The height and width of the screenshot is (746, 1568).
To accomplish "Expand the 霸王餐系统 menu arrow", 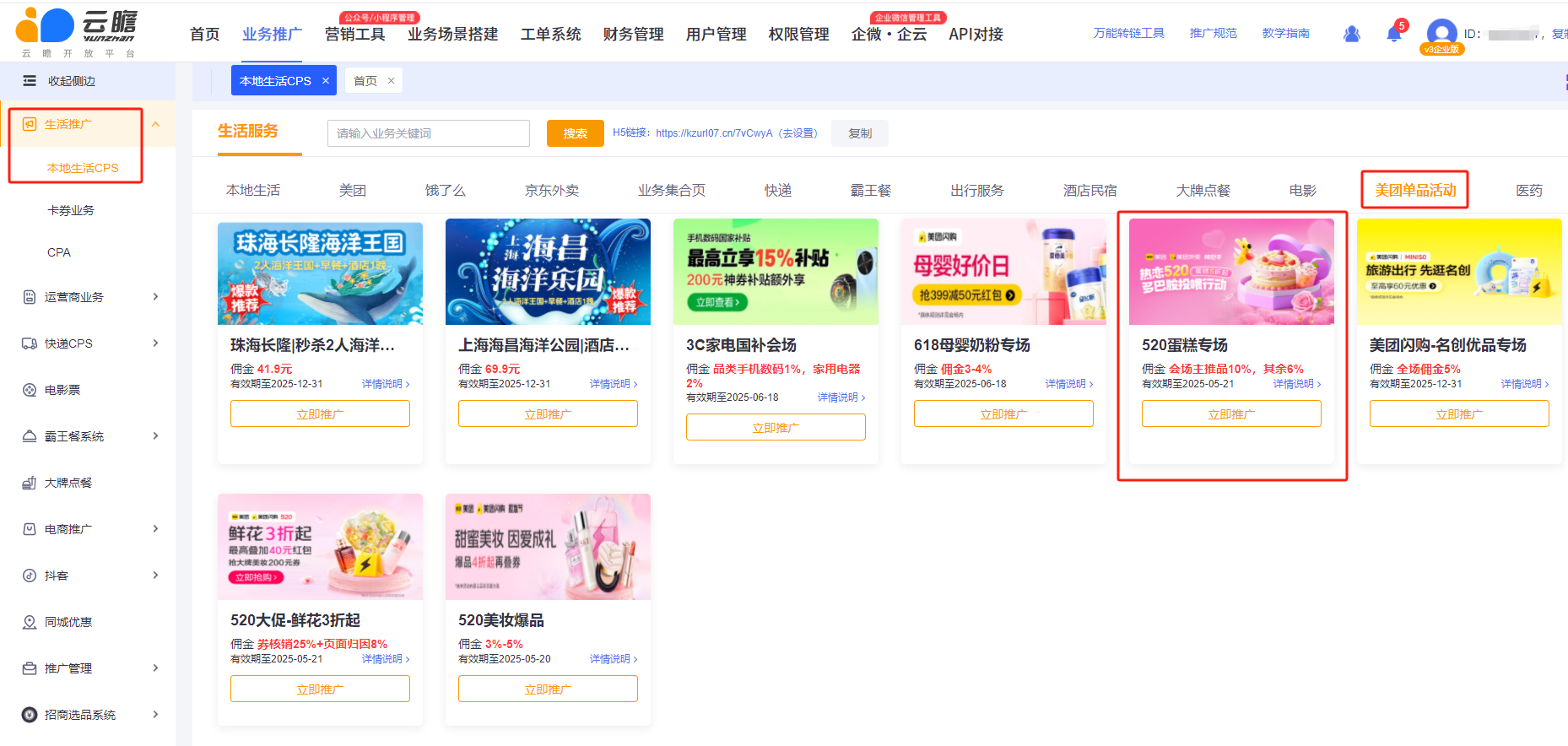I will click(x=156, y=436).
